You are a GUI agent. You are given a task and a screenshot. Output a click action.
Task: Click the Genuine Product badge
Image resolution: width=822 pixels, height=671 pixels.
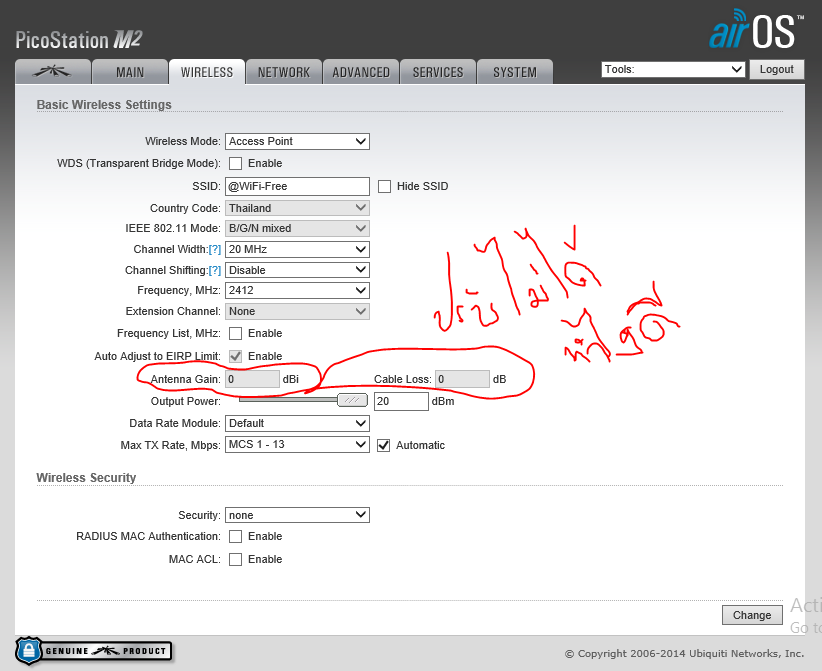[x=94, y=651]
